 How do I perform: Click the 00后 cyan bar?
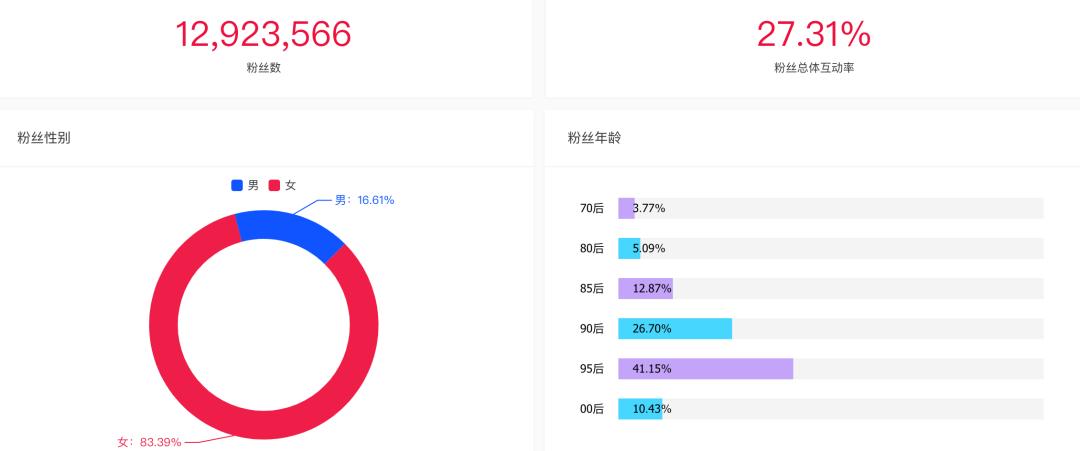click(x=640, y=409)
